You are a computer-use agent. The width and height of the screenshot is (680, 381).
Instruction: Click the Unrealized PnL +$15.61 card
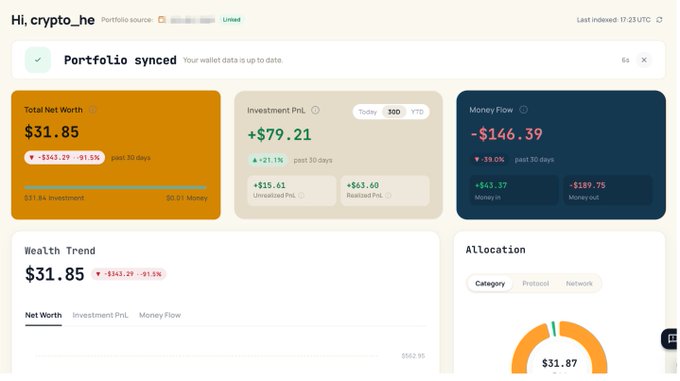coord(292,190)
